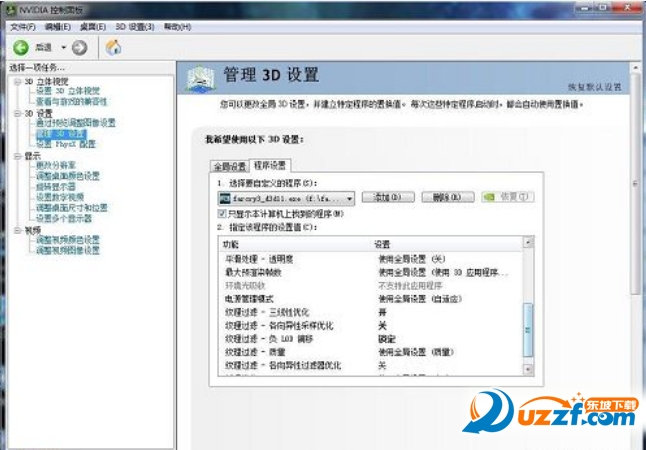This screenshot has height=450, width=646.
Task: Open 调整视频颜色设置 in the task tree
Action: (68, 240)
